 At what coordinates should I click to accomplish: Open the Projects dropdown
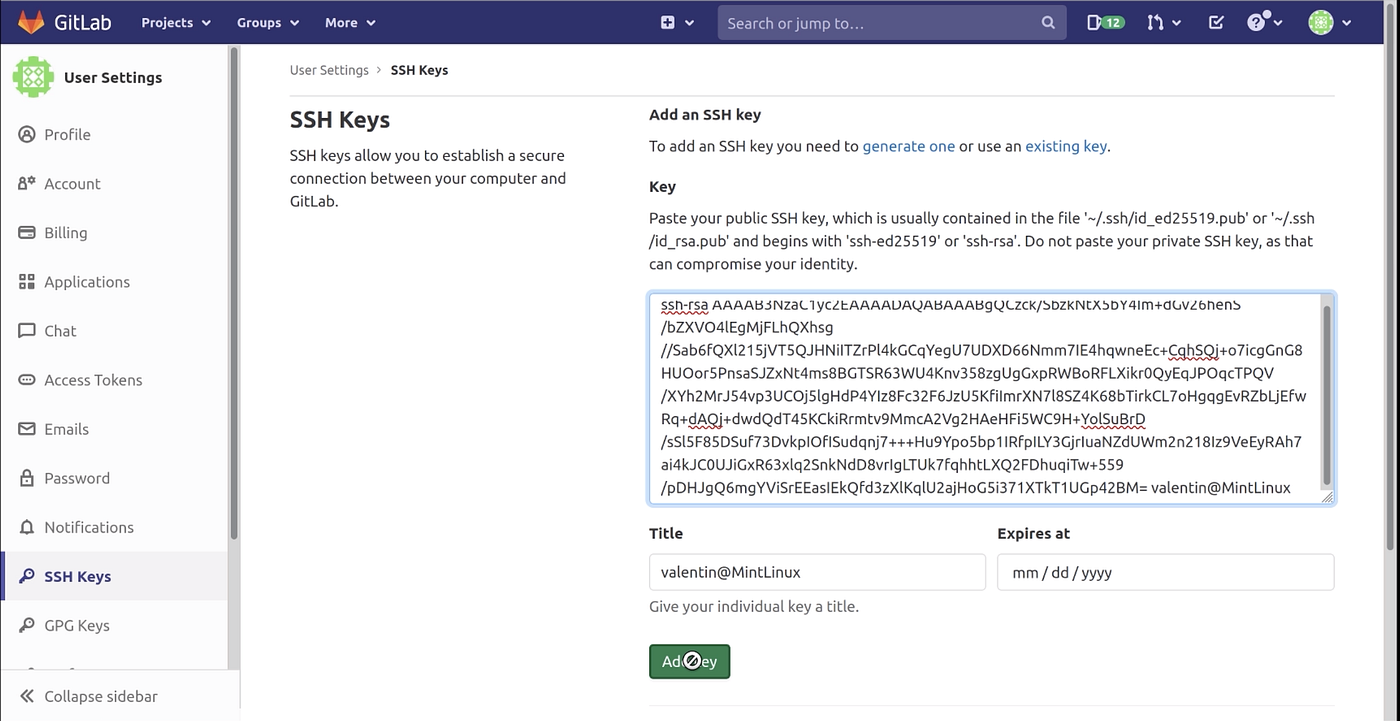[x=174, y=21]
